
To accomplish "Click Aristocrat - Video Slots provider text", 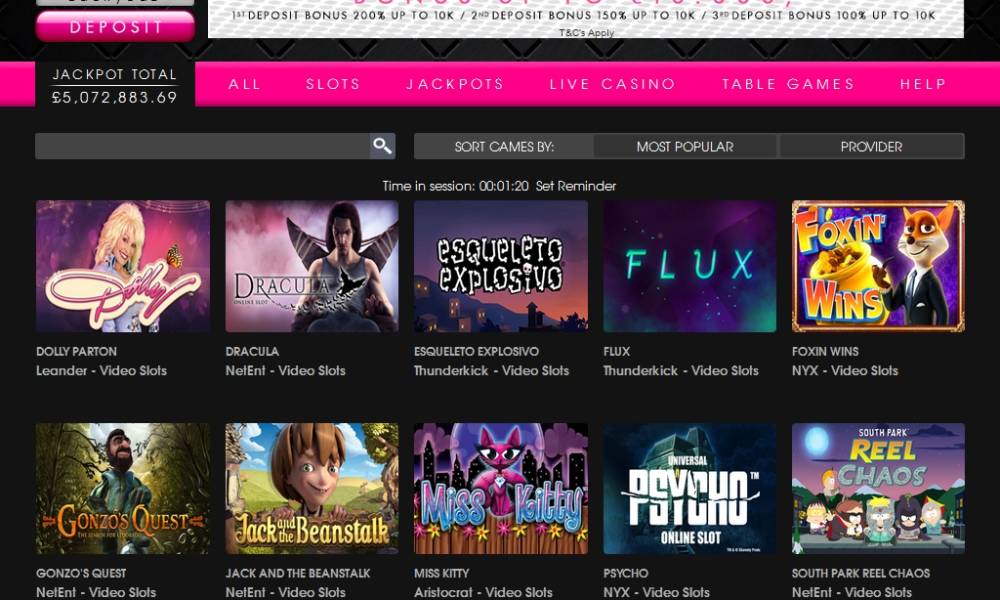I will [x=483, y=592].
